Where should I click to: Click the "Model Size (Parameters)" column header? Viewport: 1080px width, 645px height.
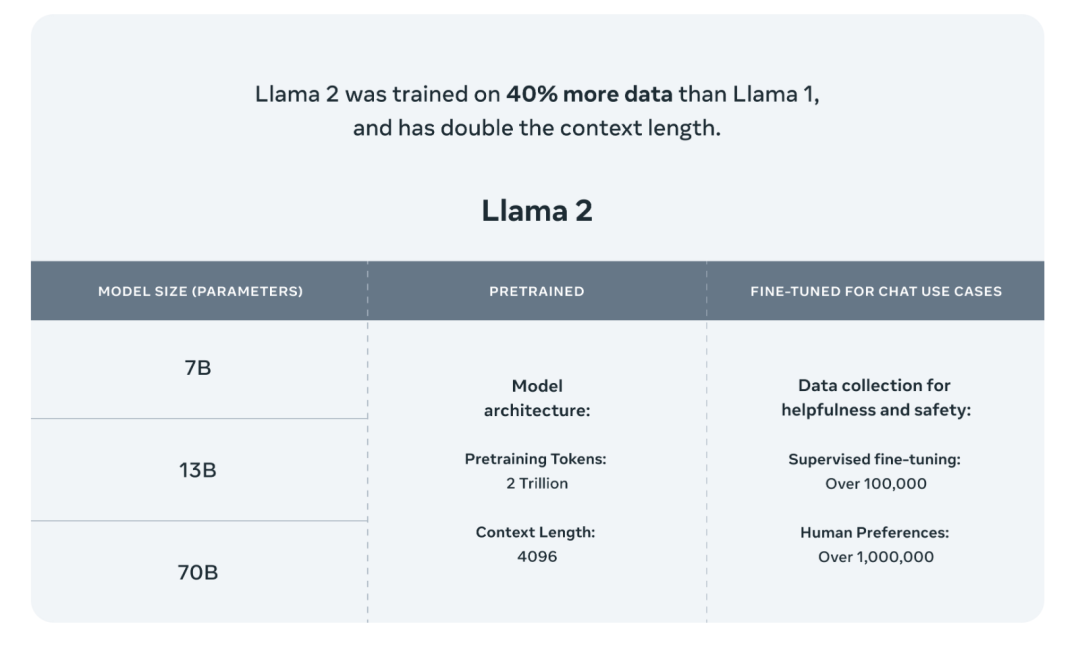[200, 291]
